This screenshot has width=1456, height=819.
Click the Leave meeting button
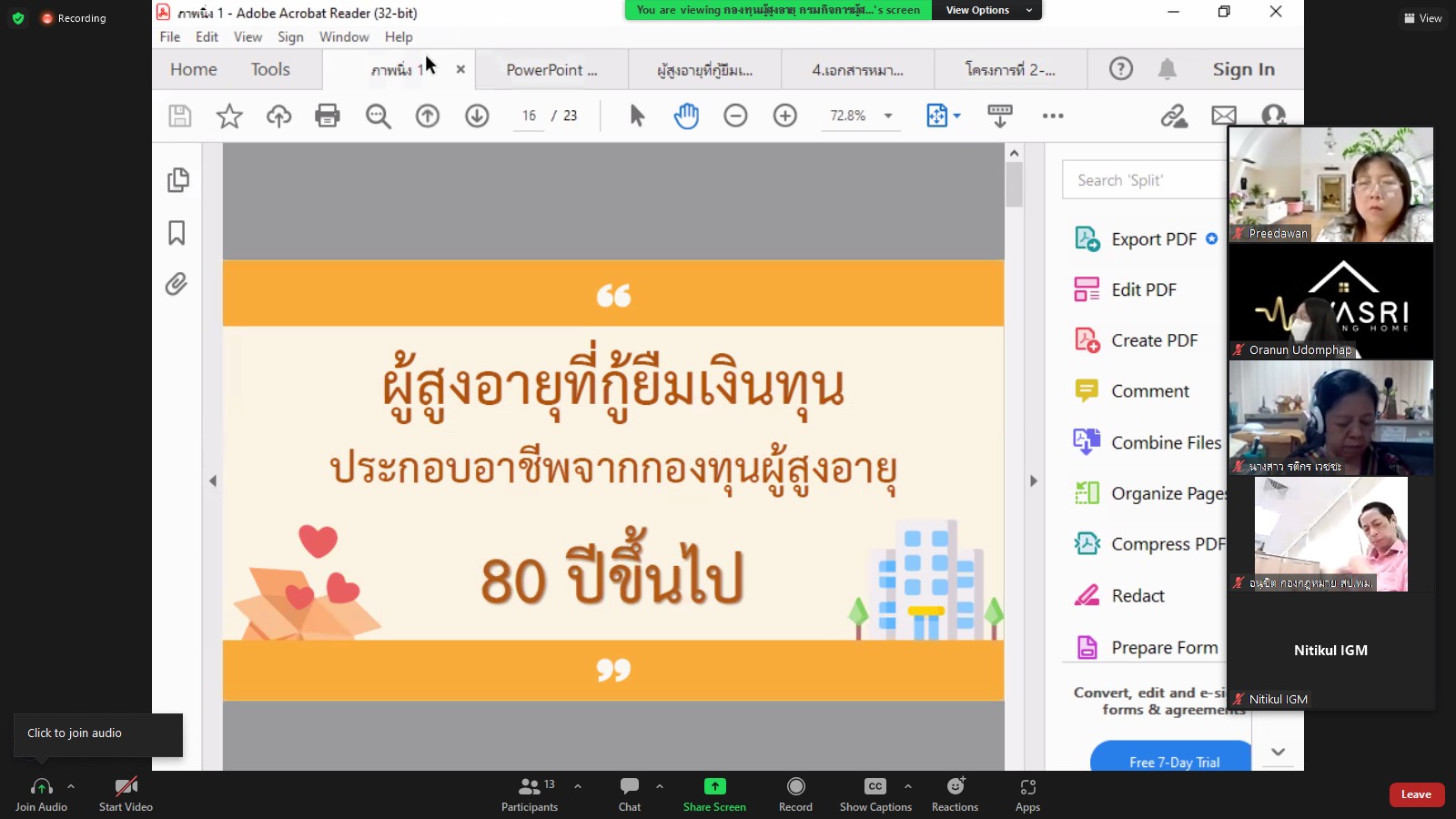click(1416, 794)
